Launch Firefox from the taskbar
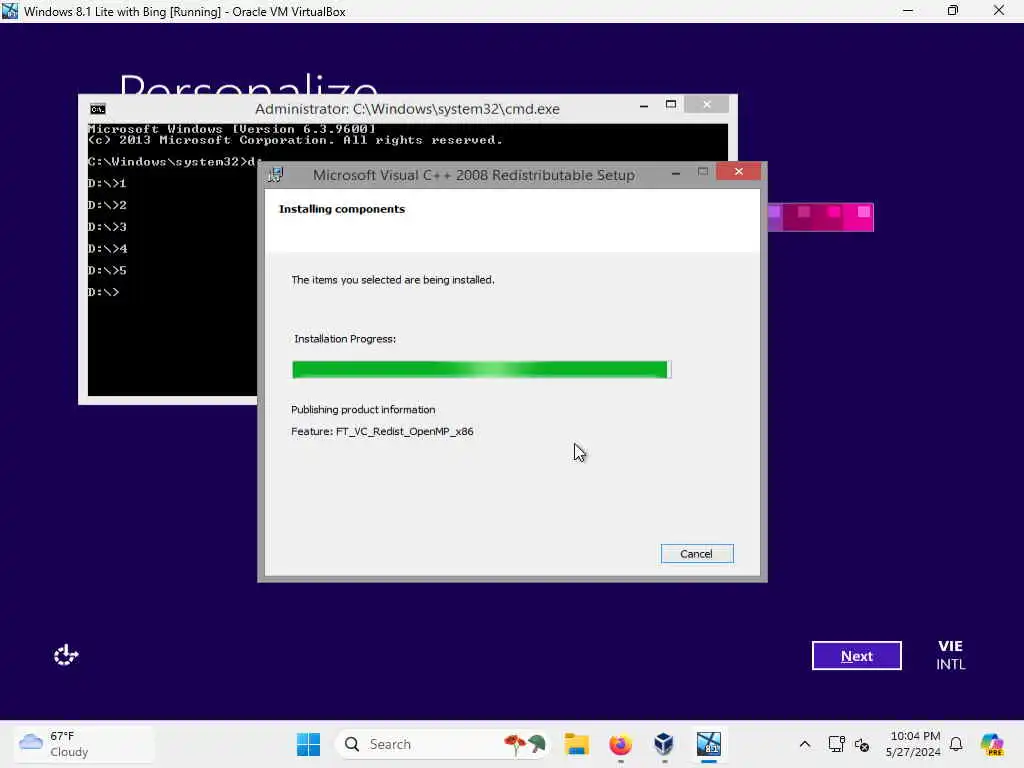This screenshot has height=768, width=1024. coord(620,744)
